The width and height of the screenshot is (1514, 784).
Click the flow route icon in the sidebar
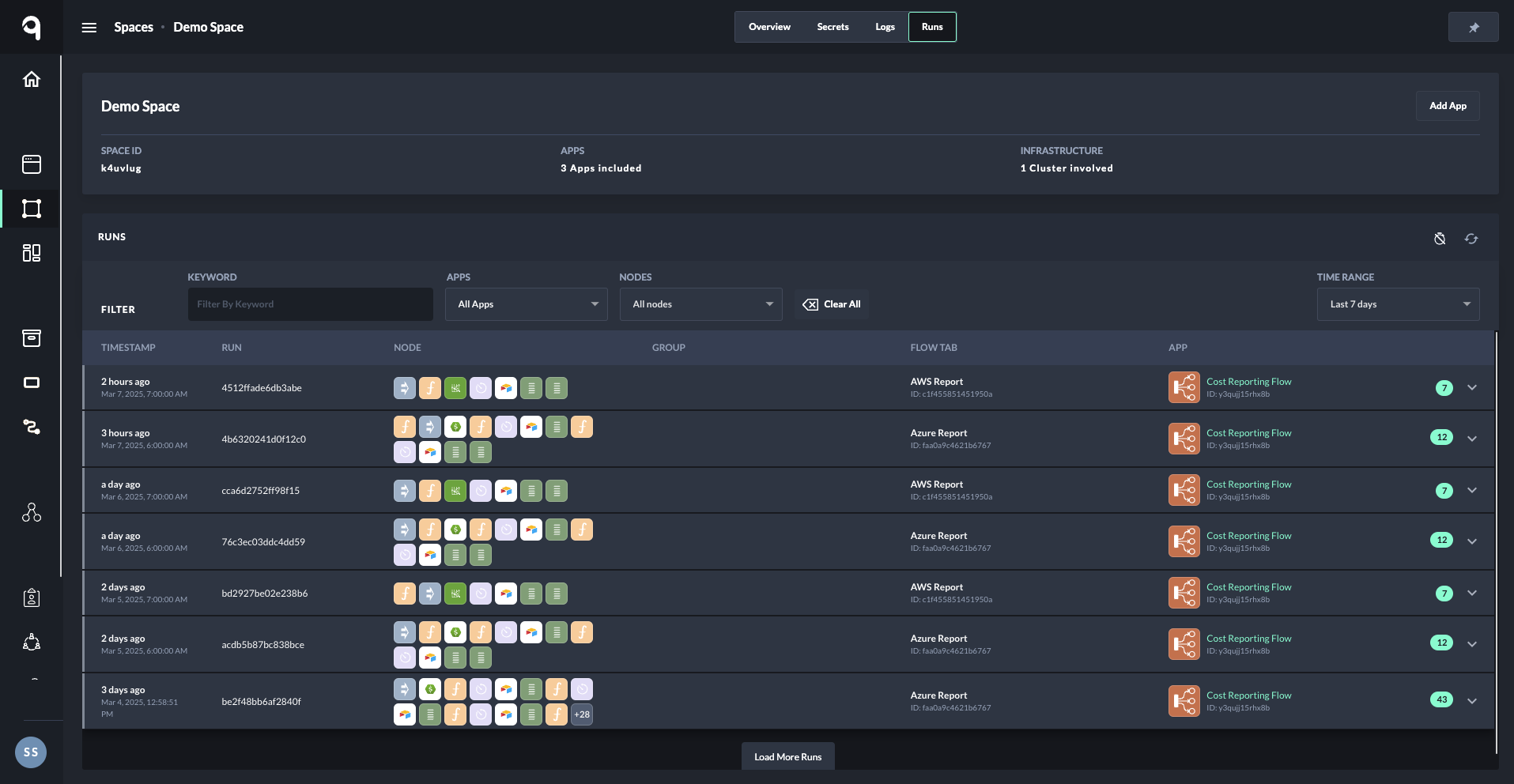coord(32,427)
